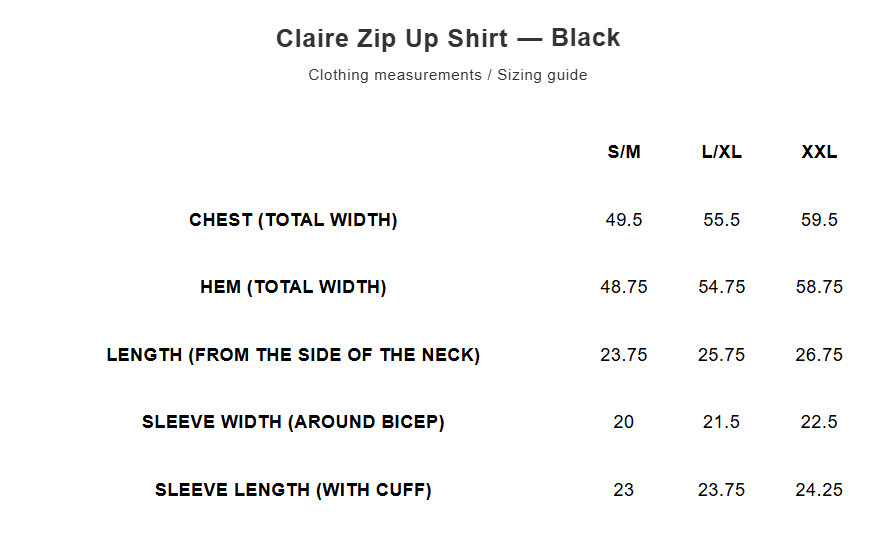
Task: Click the 48.75 hem value for S/M
Action: point(624,287)
